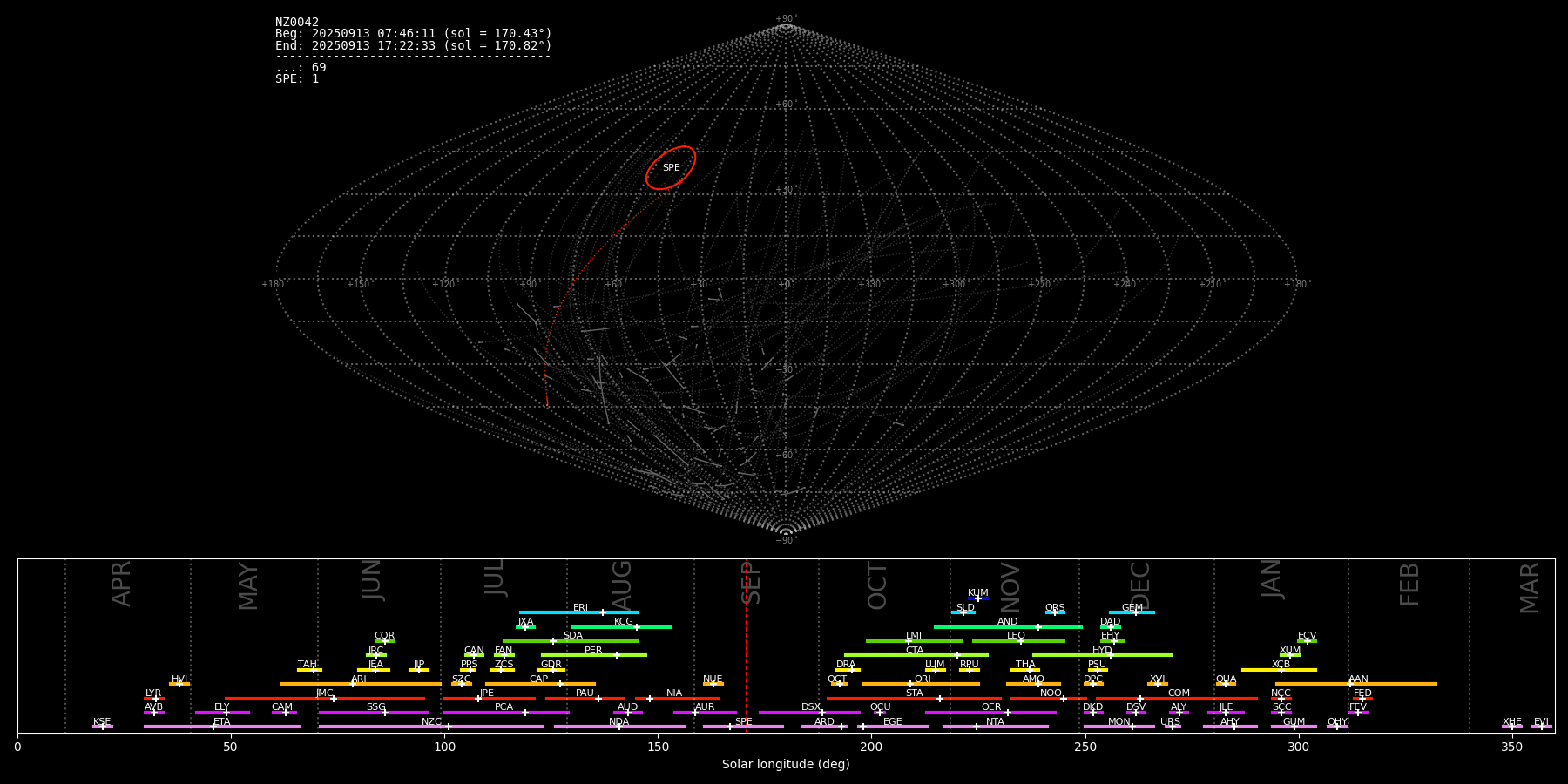Screen dimensions: 1568x784
Task: Click the DRA yellow shower bar
Action: 848,670
